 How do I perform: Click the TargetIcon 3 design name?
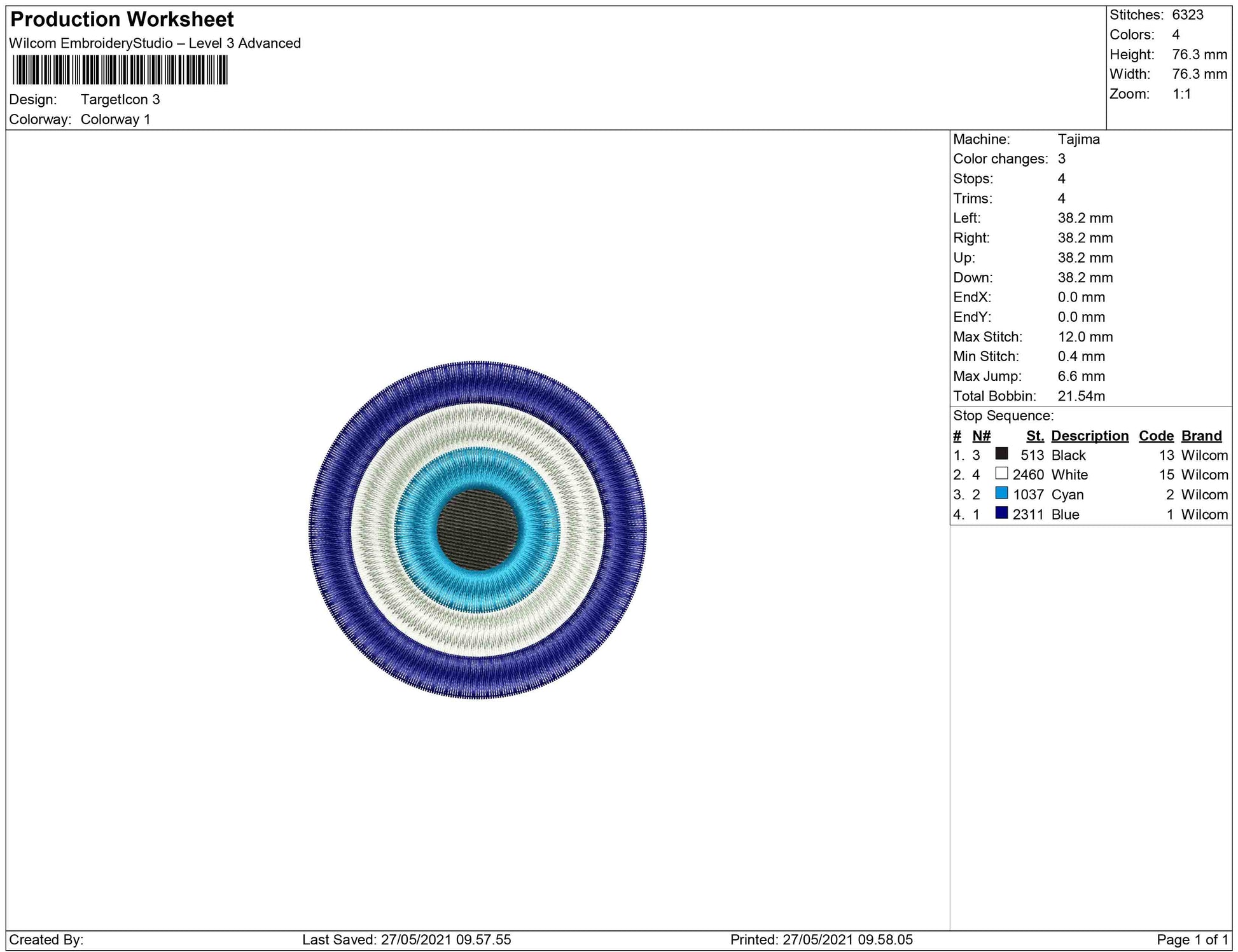tap(120, 100)
